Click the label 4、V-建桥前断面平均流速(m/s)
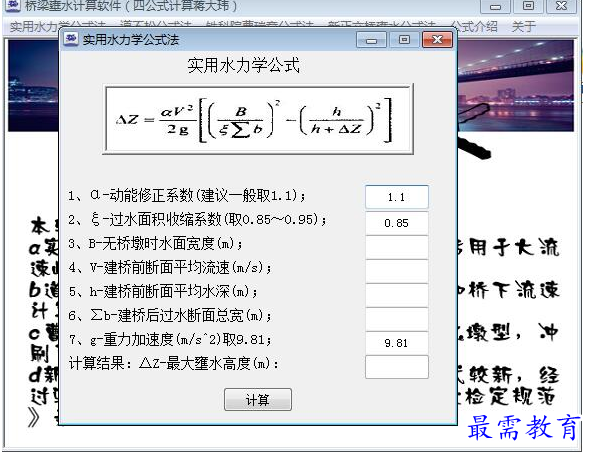The image size is (589, 459). pos(170,268)
